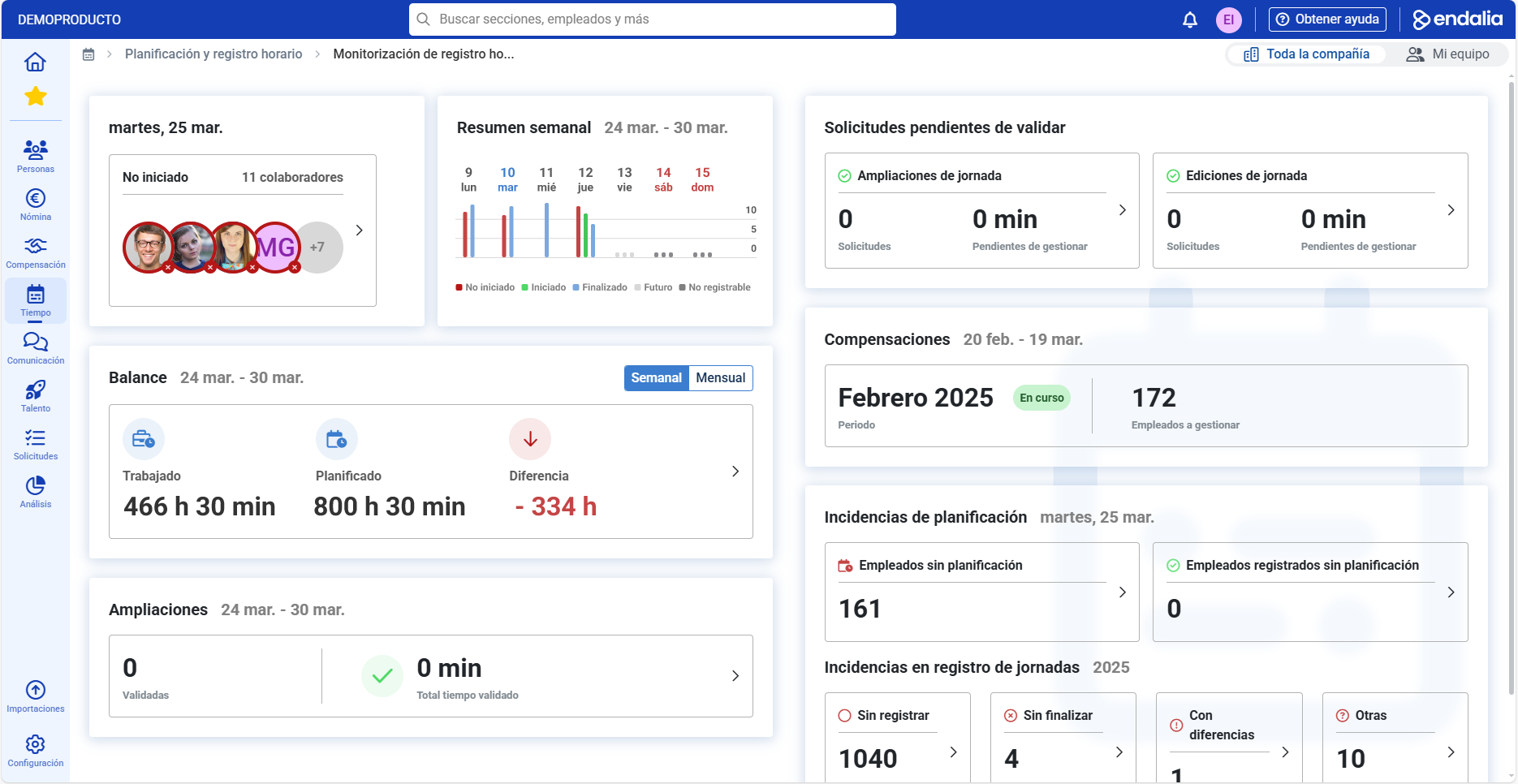Screen dimensions: 1518x784
Task: Open Otras incidents chevron
Action: tap(1451, 752)
